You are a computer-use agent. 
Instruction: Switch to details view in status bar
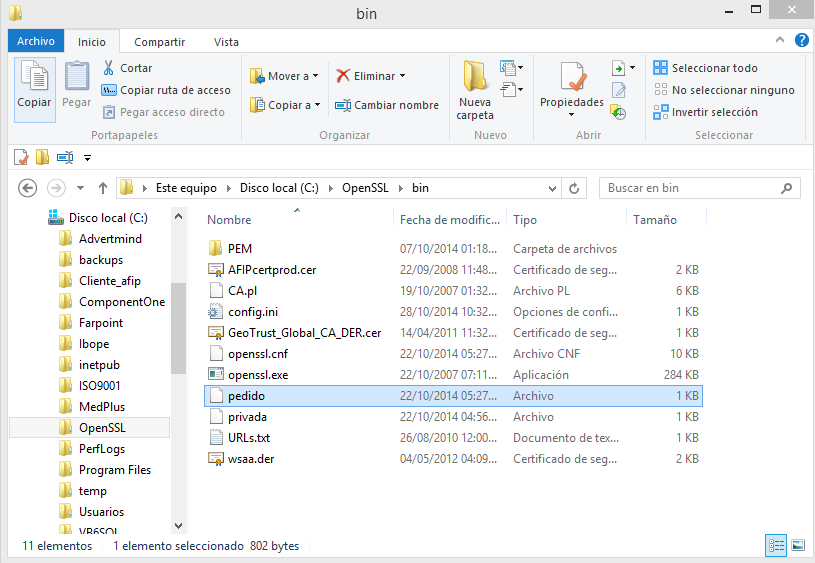tap(776, 545)
